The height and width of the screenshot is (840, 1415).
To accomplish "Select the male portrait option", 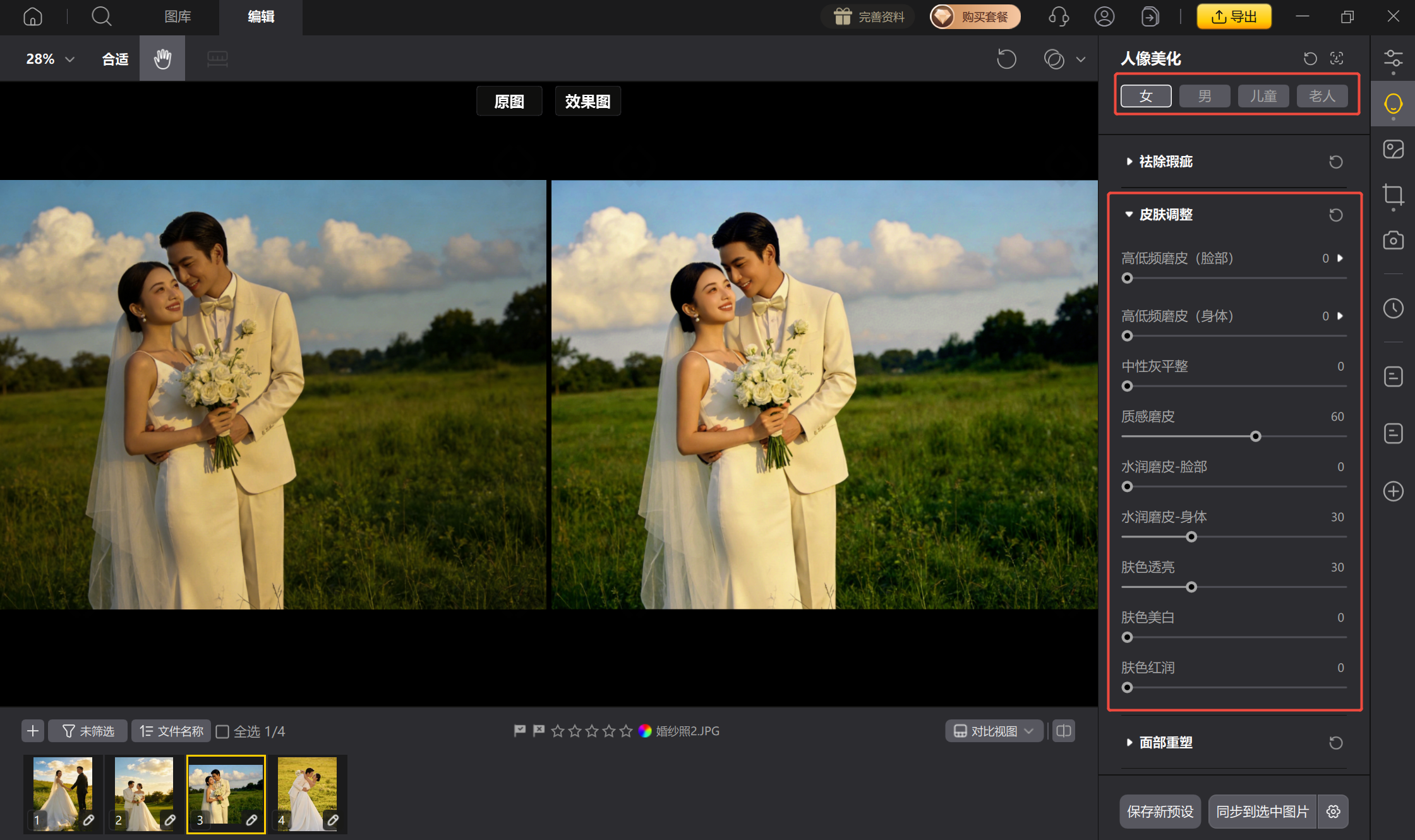I will tap(1205, 96).
